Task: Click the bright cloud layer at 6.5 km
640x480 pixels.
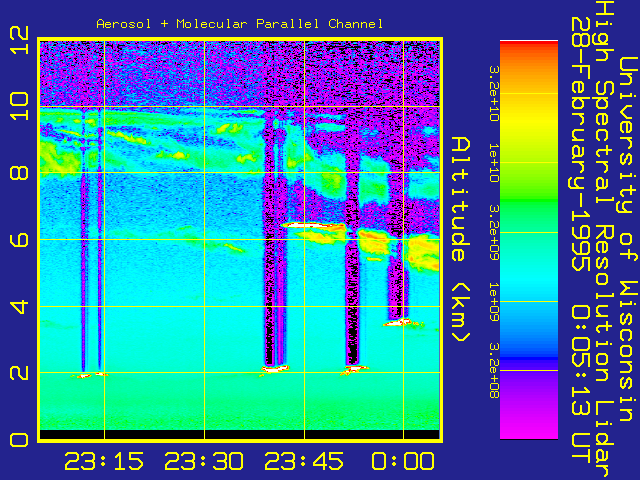Action: pos(312,225)
